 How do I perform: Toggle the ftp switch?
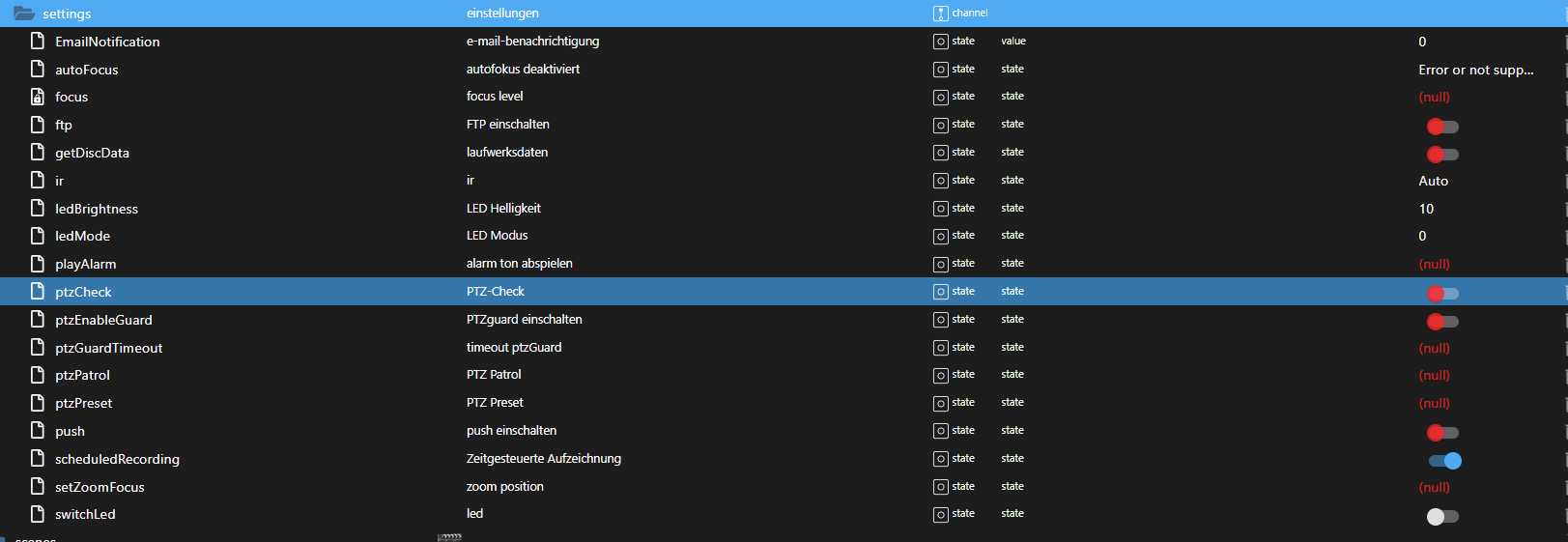coord(1442,127)
